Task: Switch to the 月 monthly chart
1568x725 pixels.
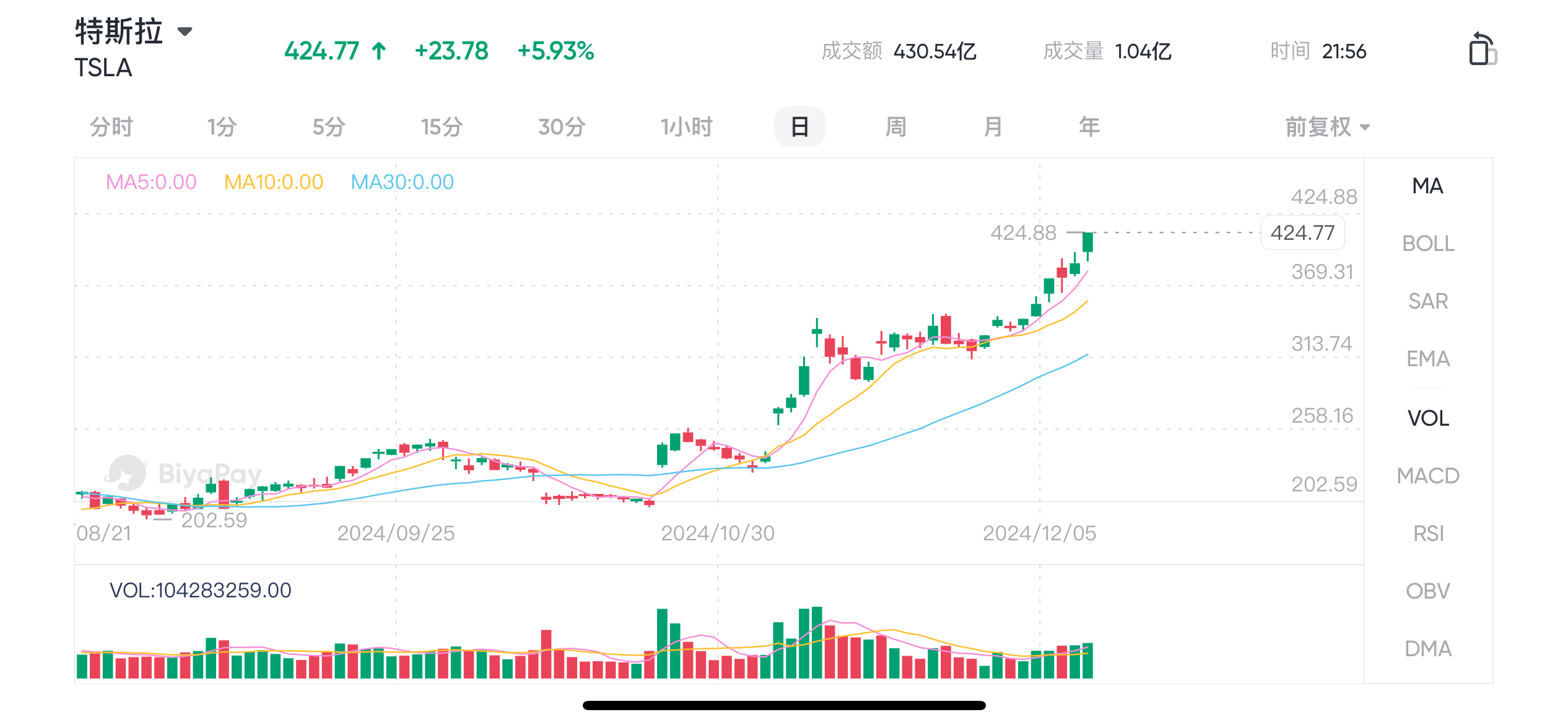Action: (993, 127)
